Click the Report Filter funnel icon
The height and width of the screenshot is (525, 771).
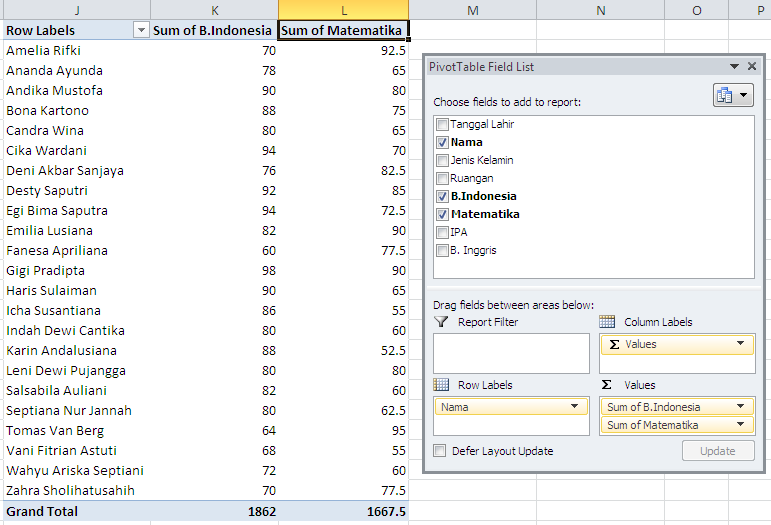pos(441,322)
